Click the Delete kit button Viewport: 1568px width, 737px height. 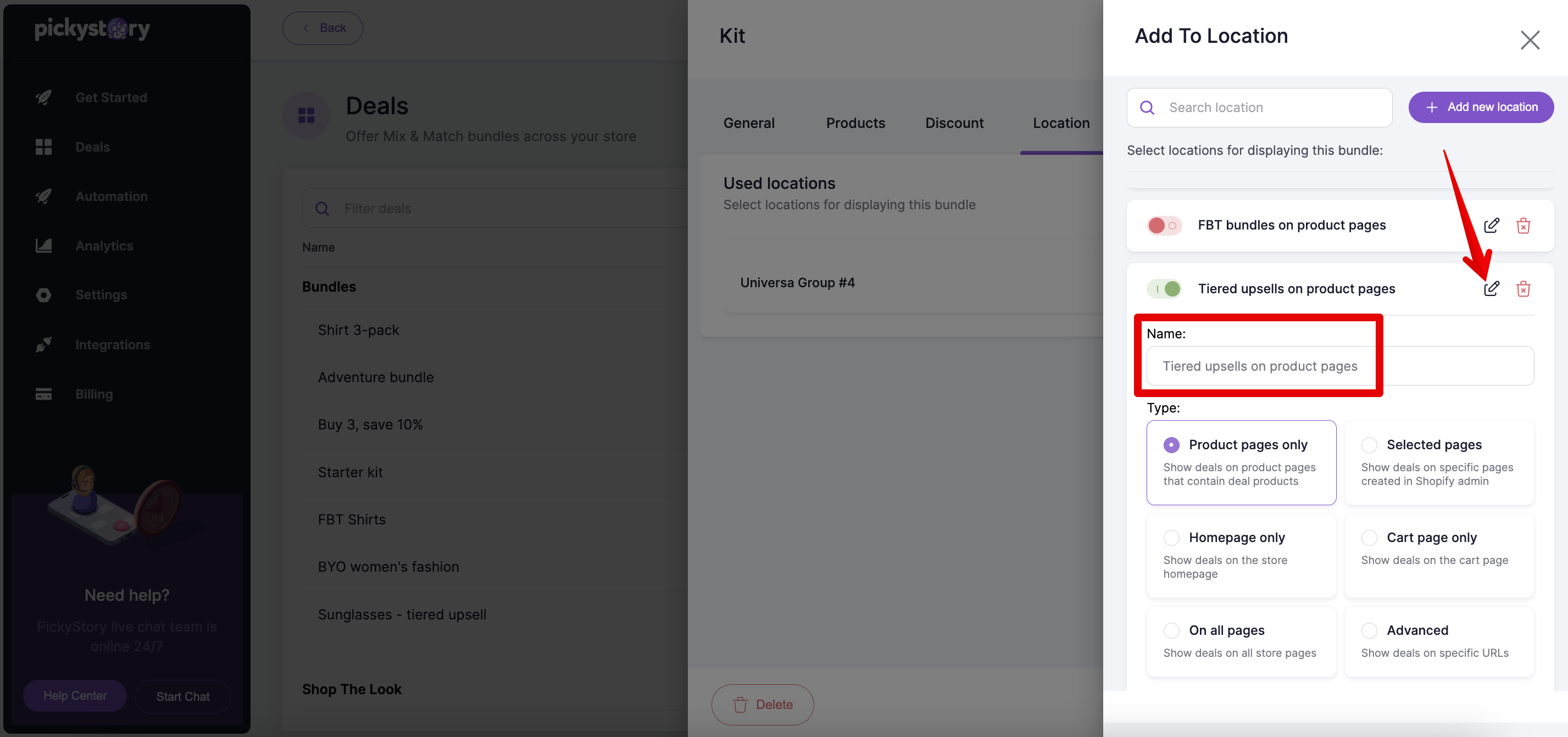(762, 704)
